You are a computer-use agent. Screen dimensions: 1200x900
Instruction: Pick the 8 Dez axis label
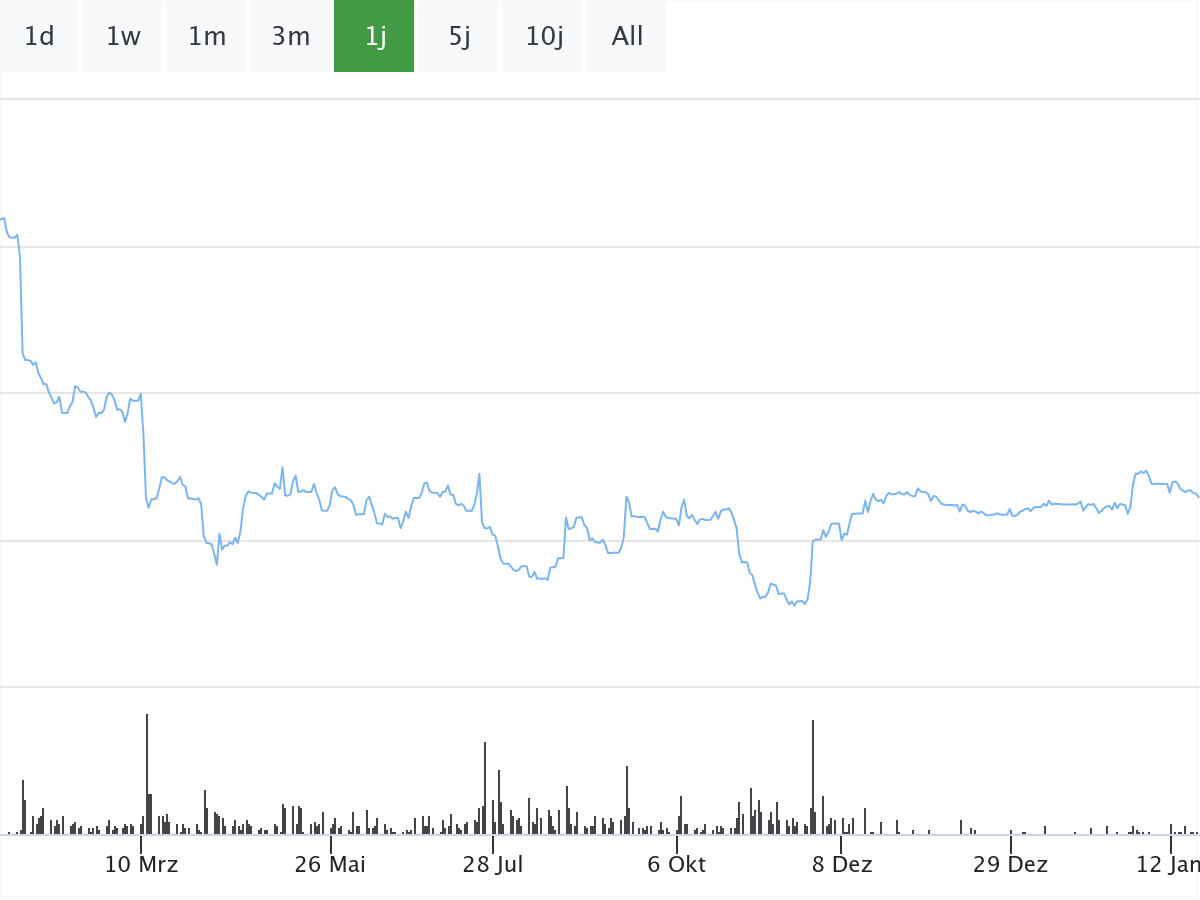[x=842, y=864]
